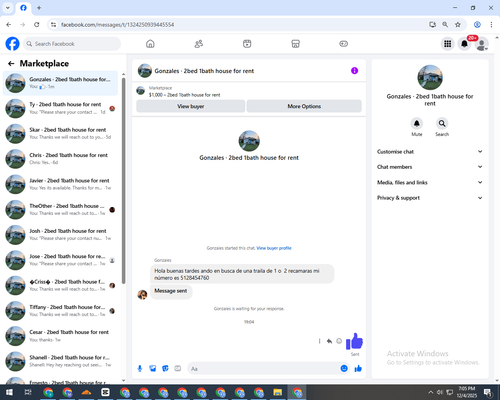Open the Windows Start menu
500x400 pixels.
[x=9, y=392]
